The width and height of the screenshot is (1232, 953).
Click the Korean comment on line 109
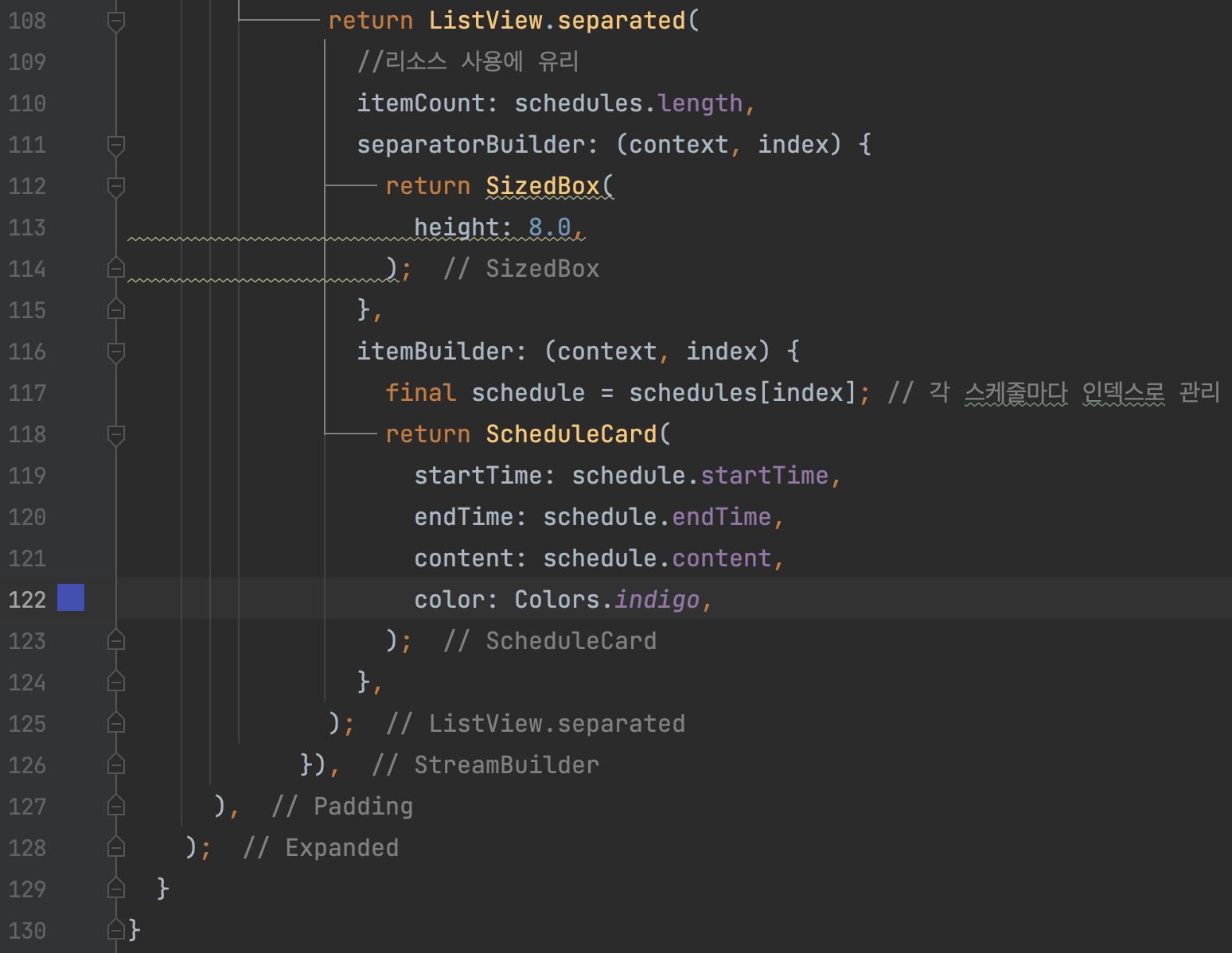[468, 61]
